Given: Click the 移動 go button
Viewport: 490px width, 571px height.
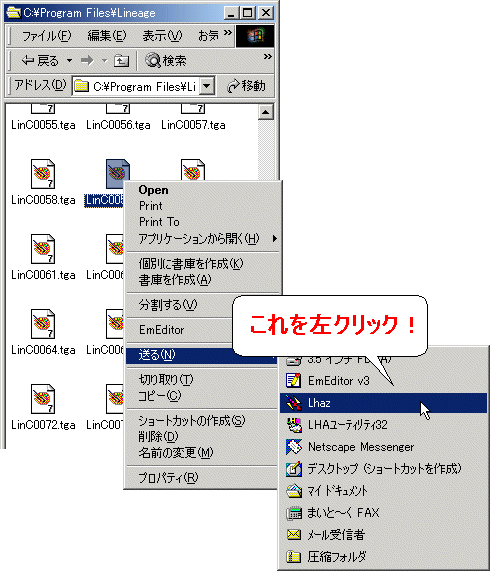Looking at the screenshot, I should pos(246,86).
